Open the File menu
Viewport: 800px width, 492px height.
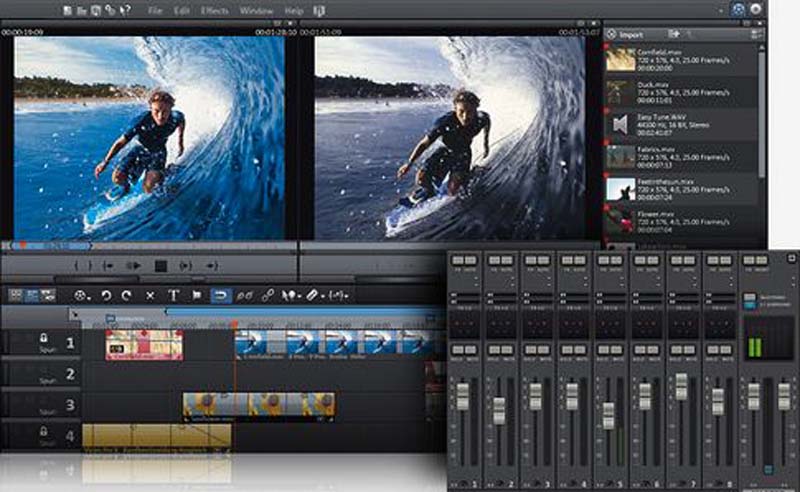click(155, 11)
